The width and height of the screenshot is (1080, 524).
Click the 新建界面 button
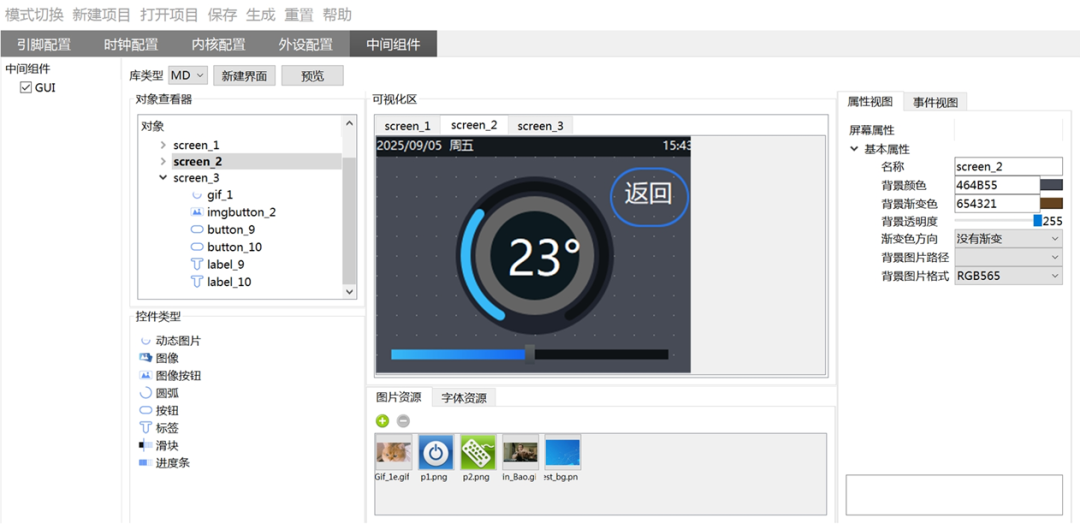245,76
